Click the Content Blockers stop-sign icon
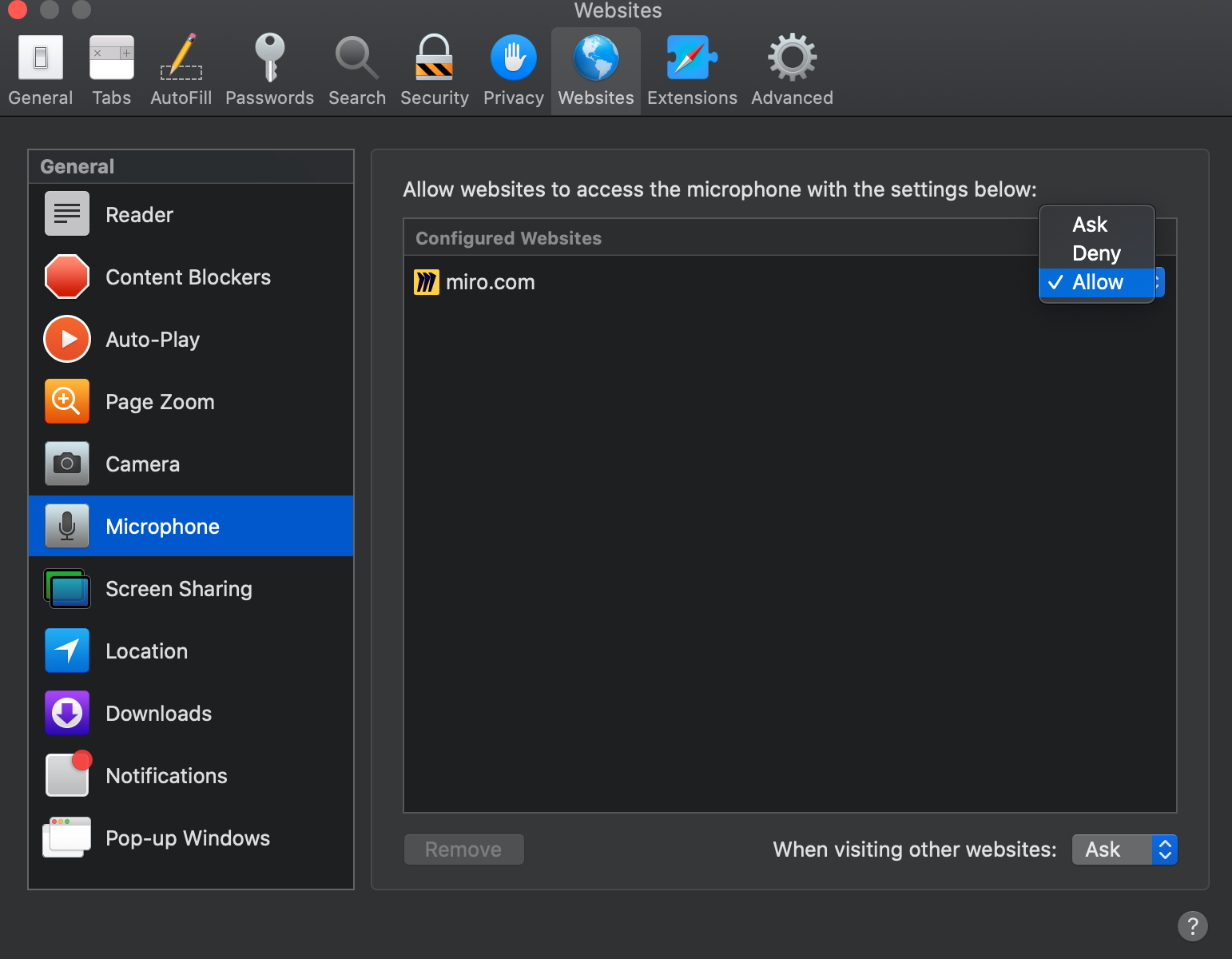The height and width of the screenshot is (959, 1232). coord(67,277)
